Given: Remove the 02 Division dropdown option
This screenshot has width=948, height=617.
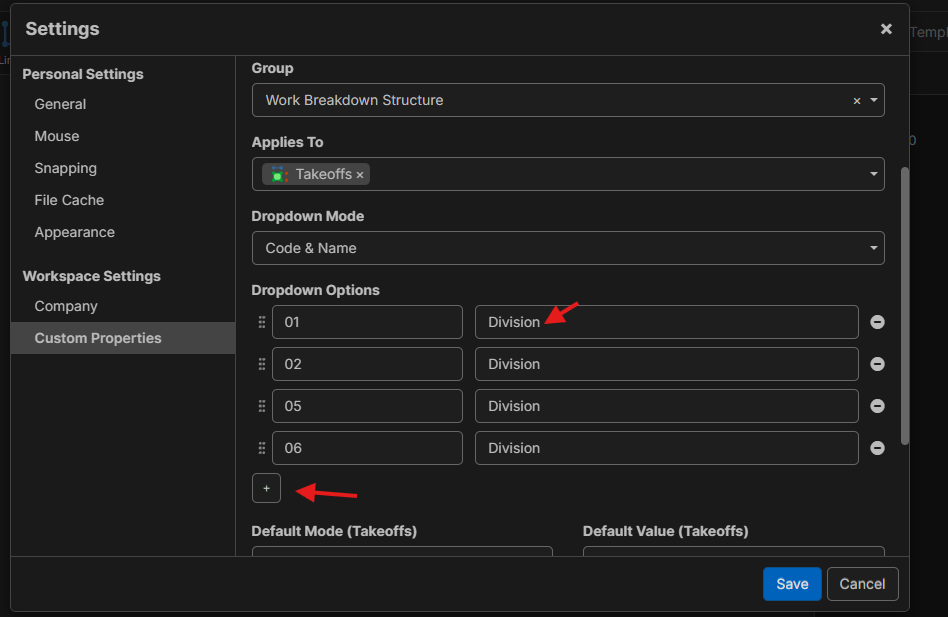Looking at the screenshot, I should [877, 364].
